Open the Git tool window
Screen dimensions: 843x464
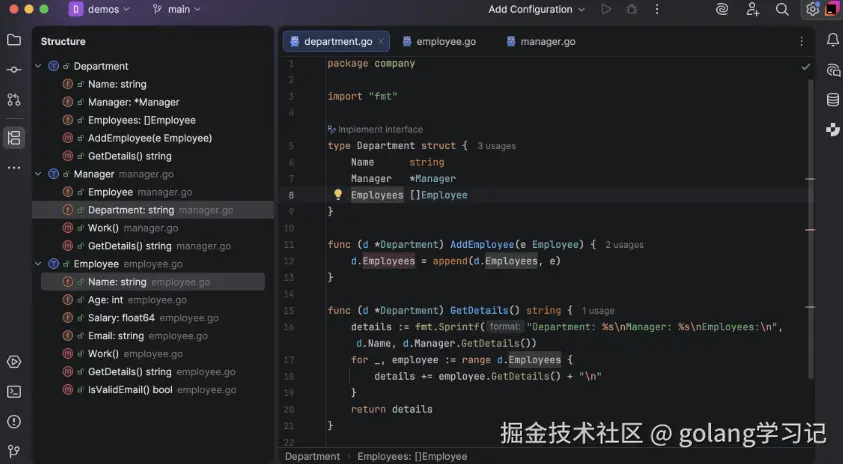coord(14,451)
